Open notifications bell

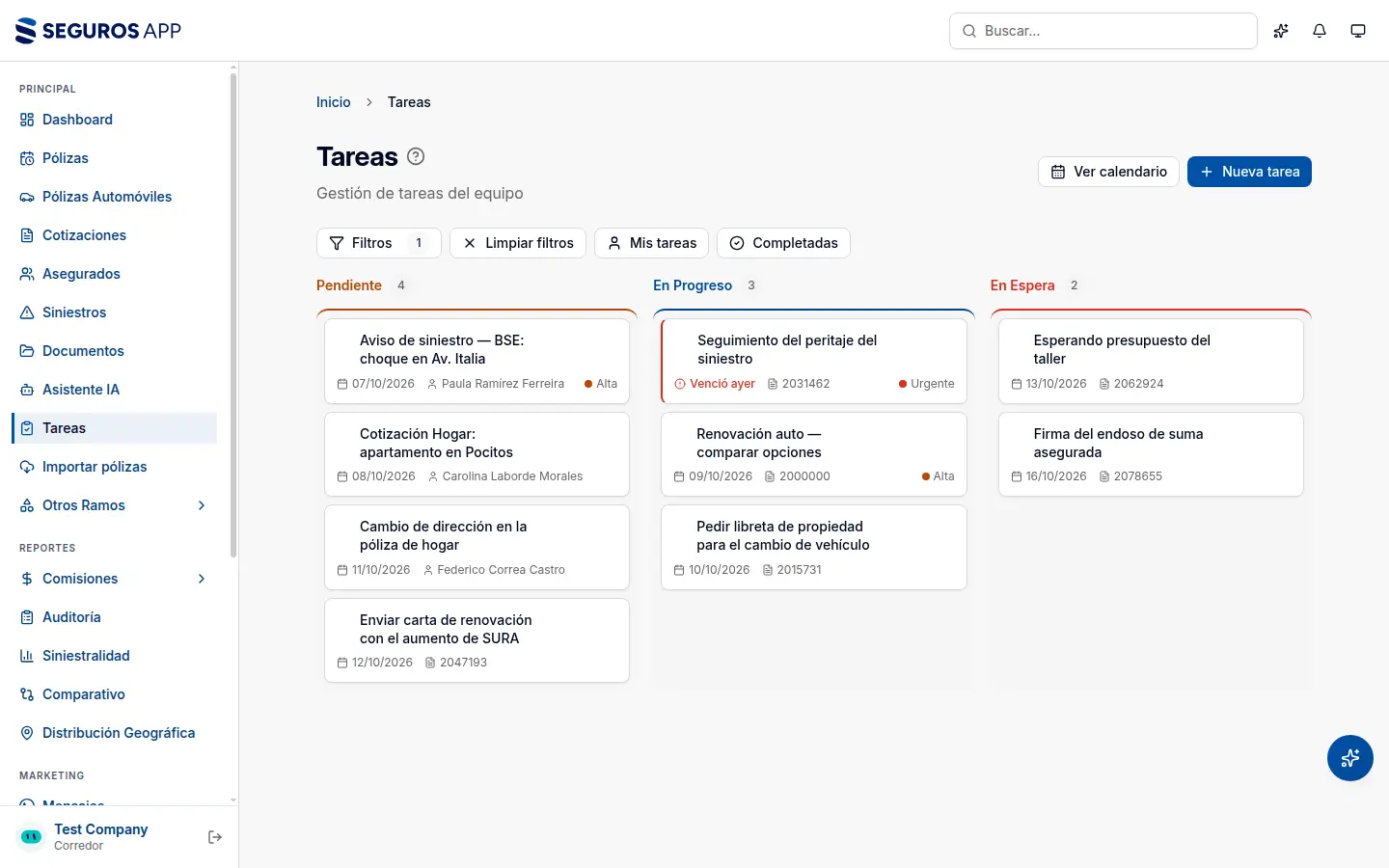click(1320, 31)
